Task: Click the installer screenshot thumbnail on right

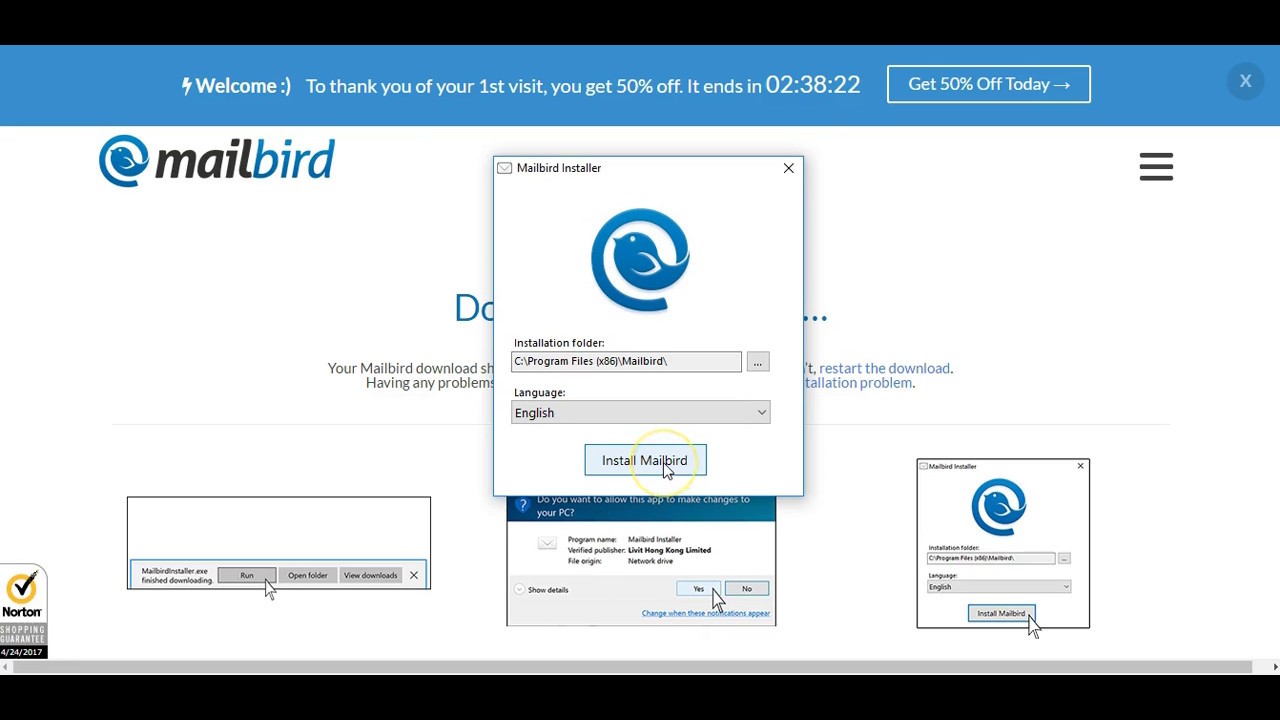Action: 1003,543
